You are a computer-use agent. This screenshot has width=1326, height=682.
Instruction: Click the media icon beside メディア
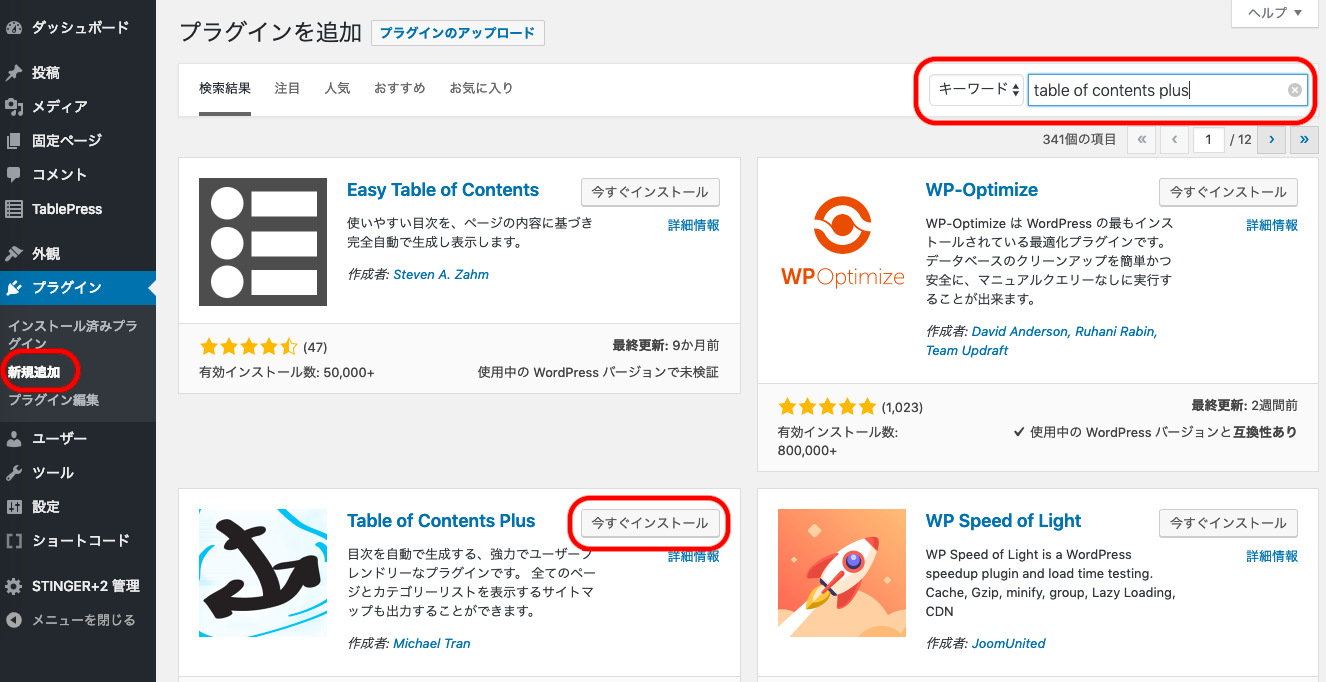click(14, 106)
